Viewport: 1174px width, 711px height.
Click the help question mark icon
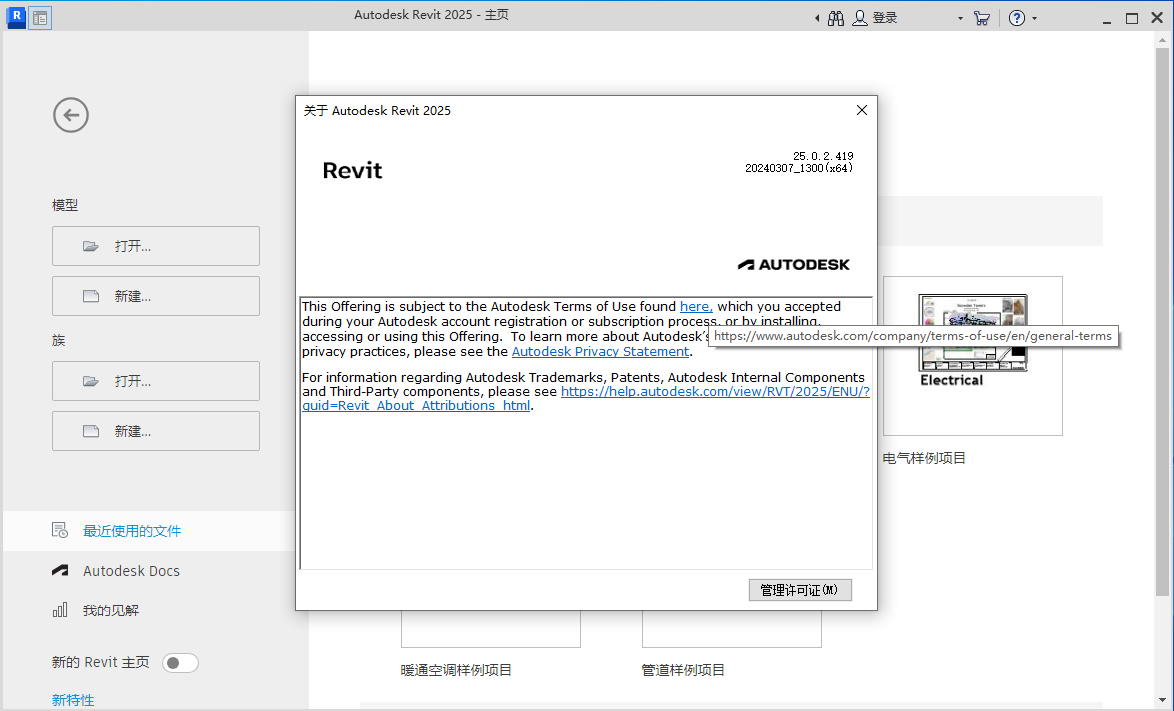[1016, 18]
